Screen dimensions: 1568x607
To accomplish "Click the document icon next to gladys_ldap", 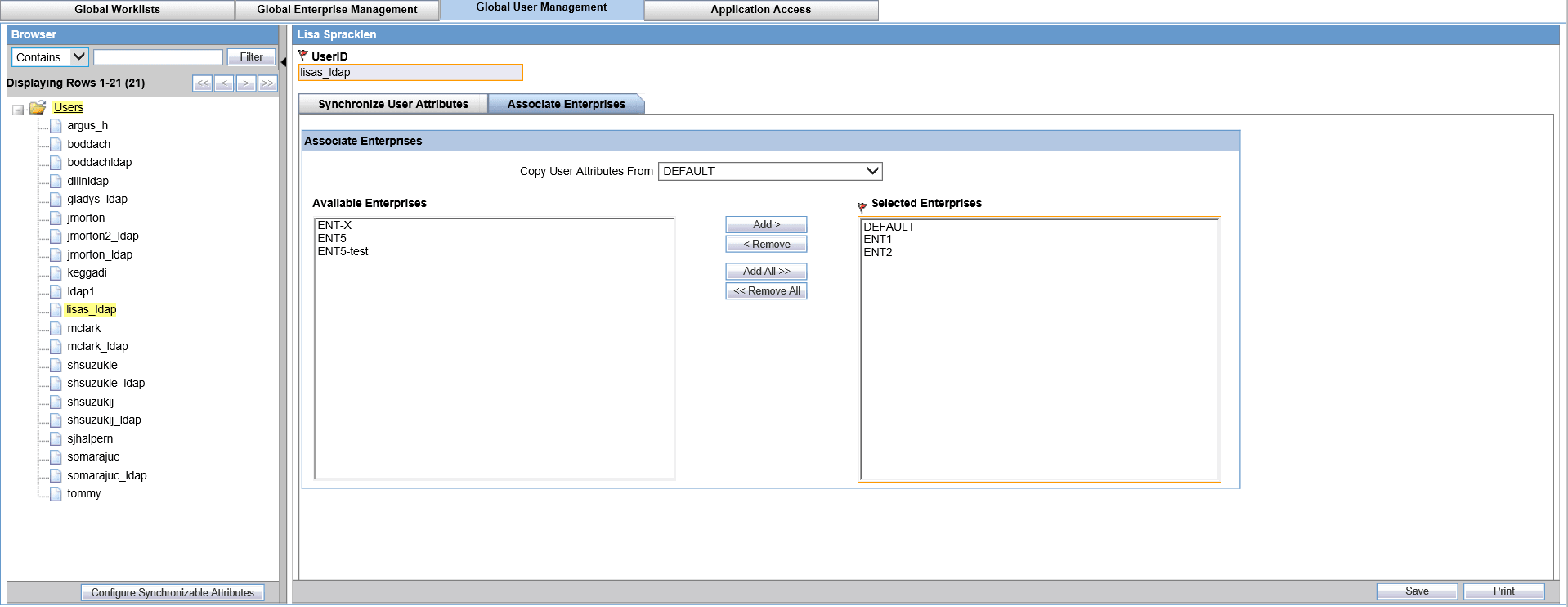I will [x=56, y=200].
